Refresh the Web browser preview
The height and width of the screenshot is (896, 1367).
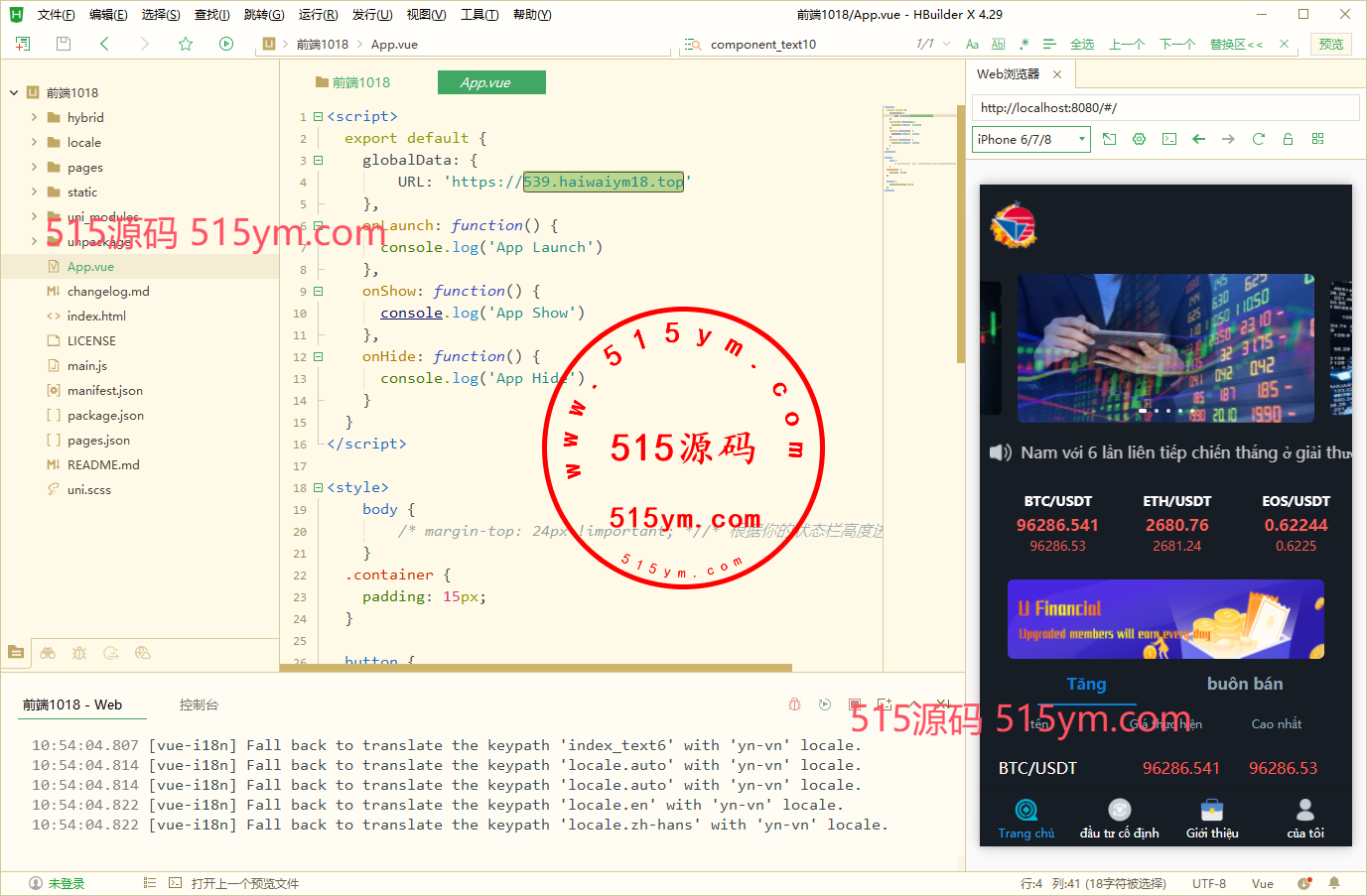coord(1258,139)
